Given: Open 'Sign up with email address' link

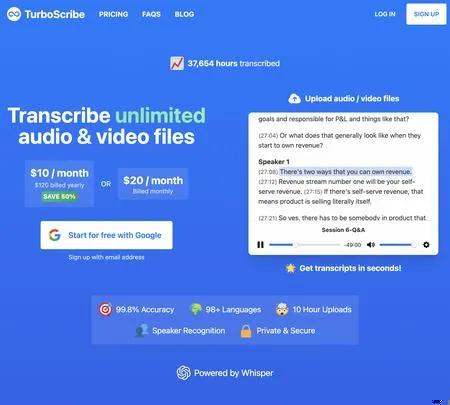Looking at the screenshot, I should tap(106, 257).
